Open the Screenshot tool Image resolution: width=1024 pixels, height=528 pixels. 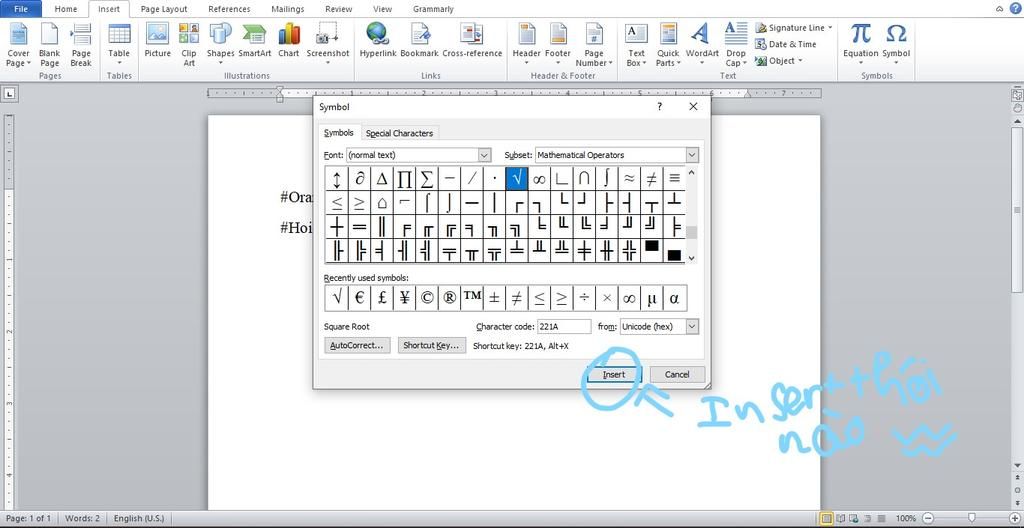[328, 44]
